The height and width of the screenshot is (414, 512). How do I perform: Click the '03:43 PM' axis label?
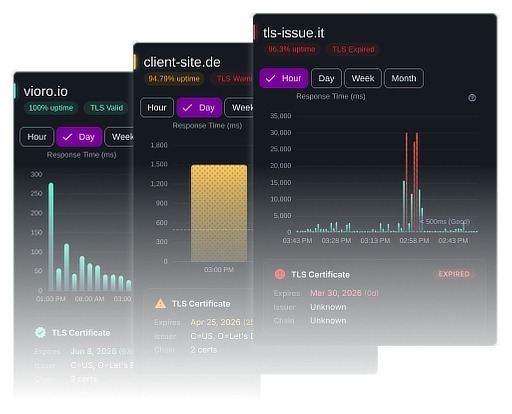297,240
